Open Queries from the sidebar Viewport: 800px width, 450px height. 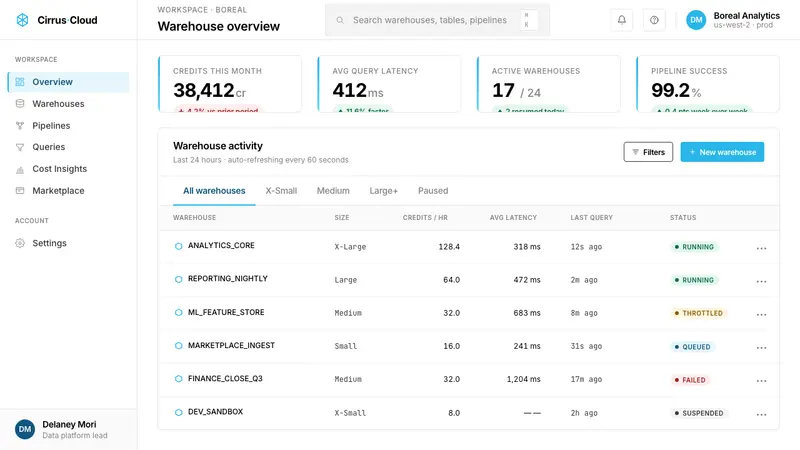[x=68, y=147]
